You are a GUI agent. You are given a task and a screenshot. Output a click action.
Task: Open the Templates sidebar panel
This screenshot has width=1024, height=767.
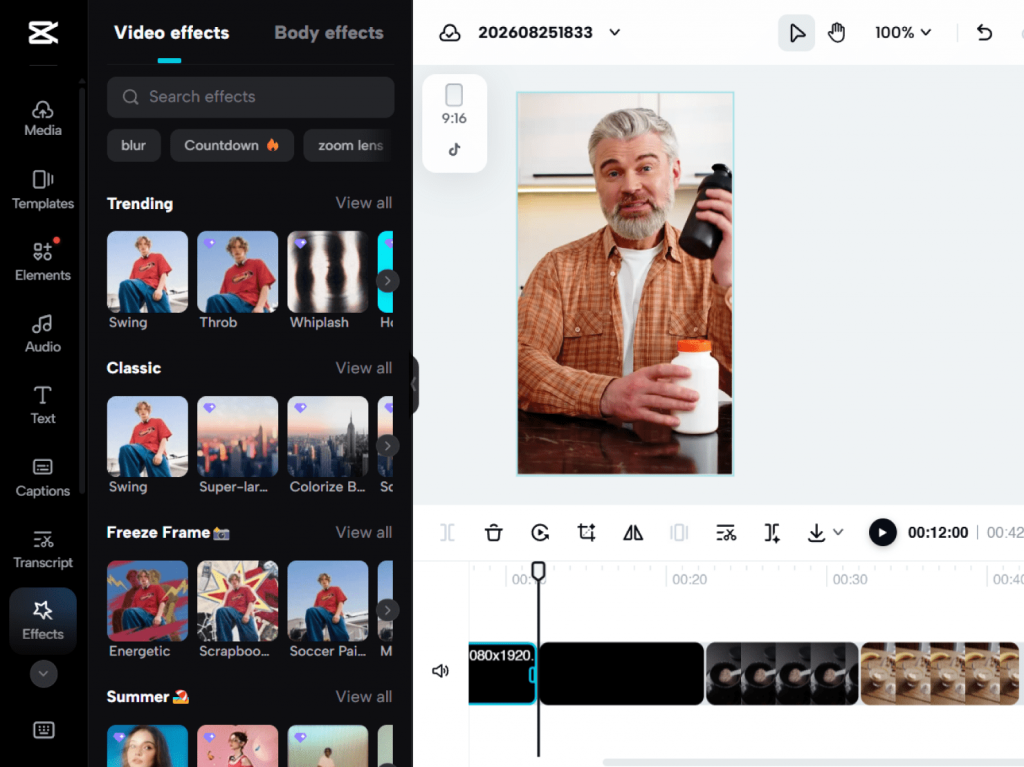point(42,189)
